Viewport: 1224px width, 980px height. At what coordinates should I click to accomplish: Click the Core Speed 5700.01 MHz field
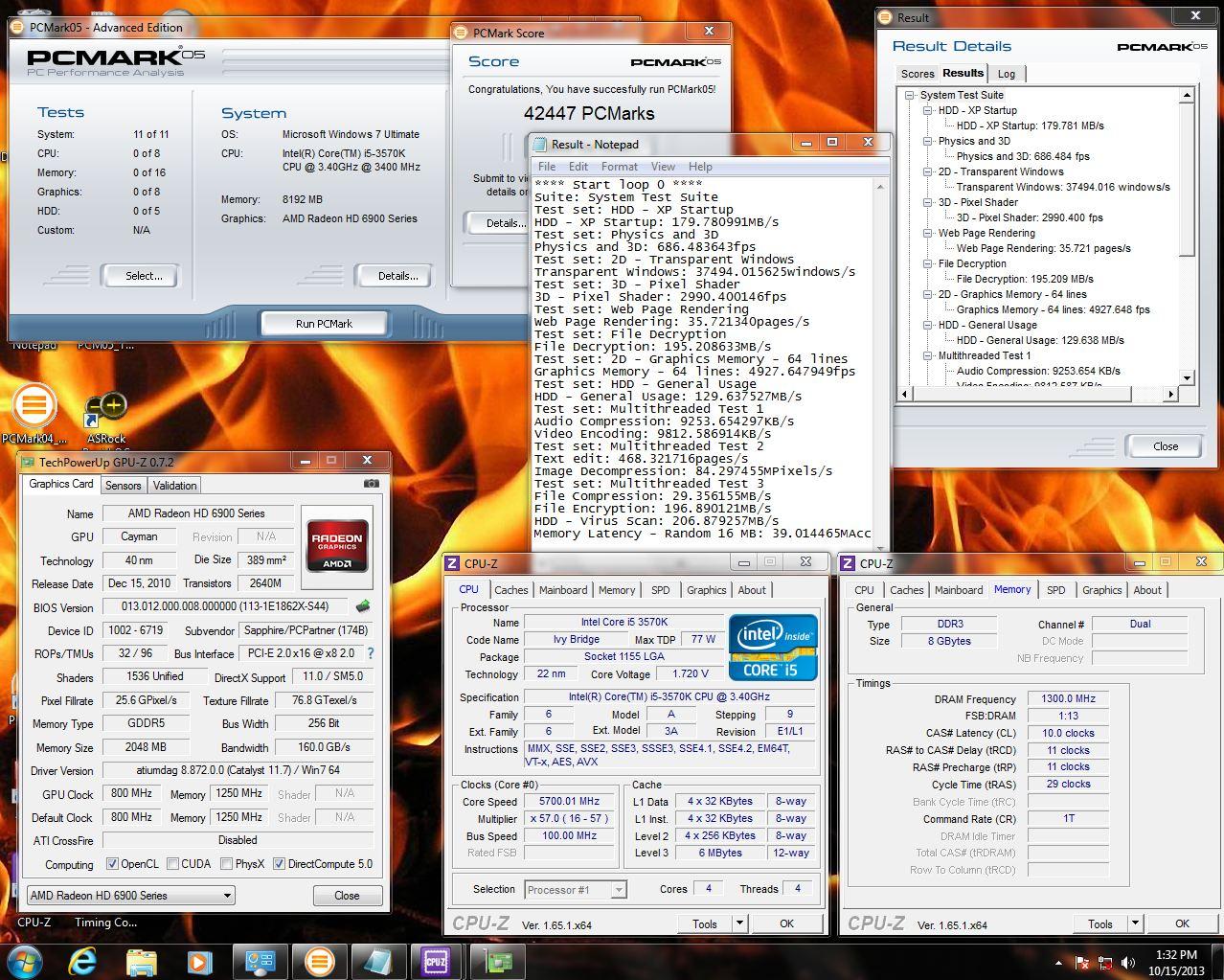click(570, 801)
